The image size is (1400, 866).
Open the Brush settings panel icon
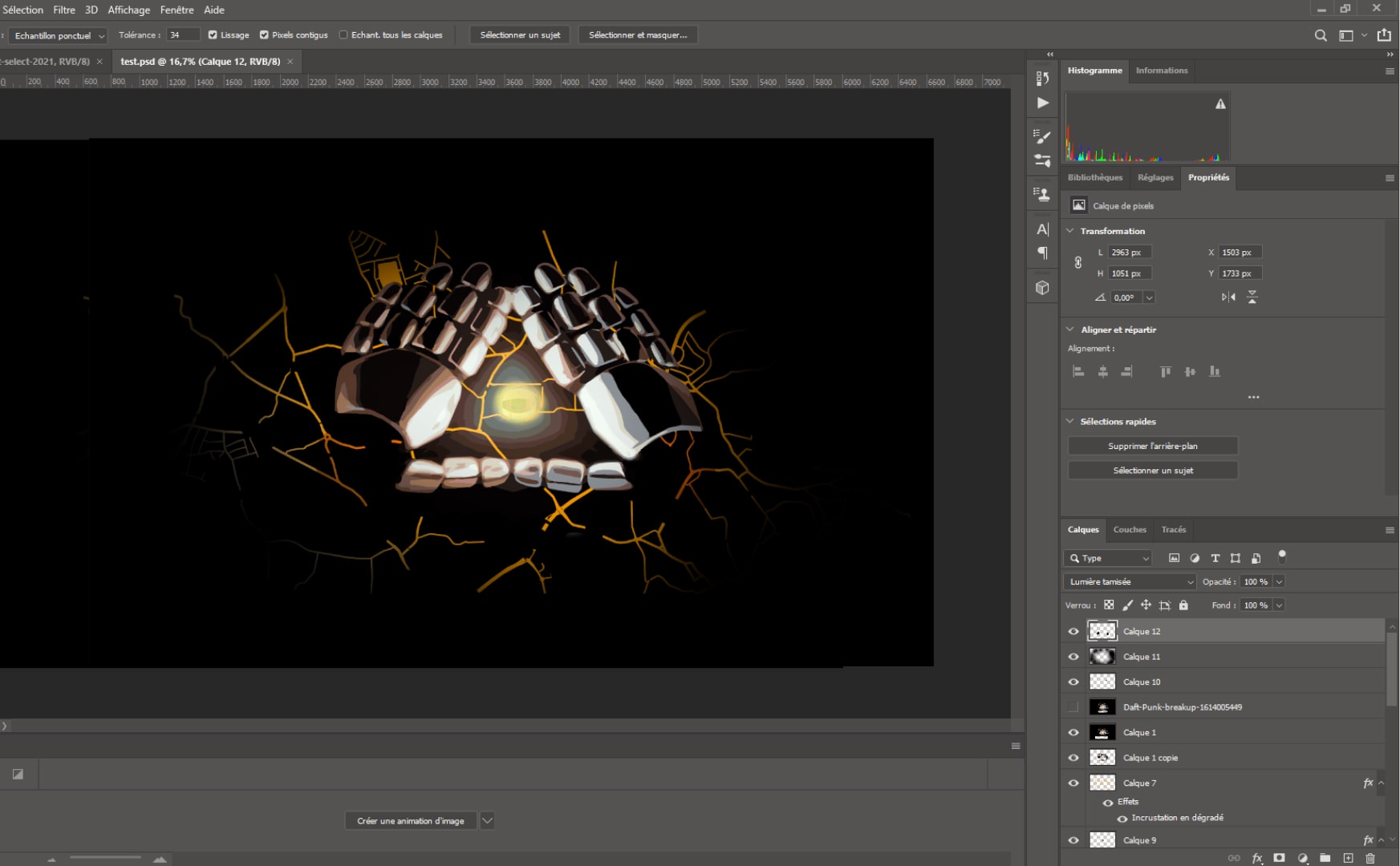tap(1042, 136)
